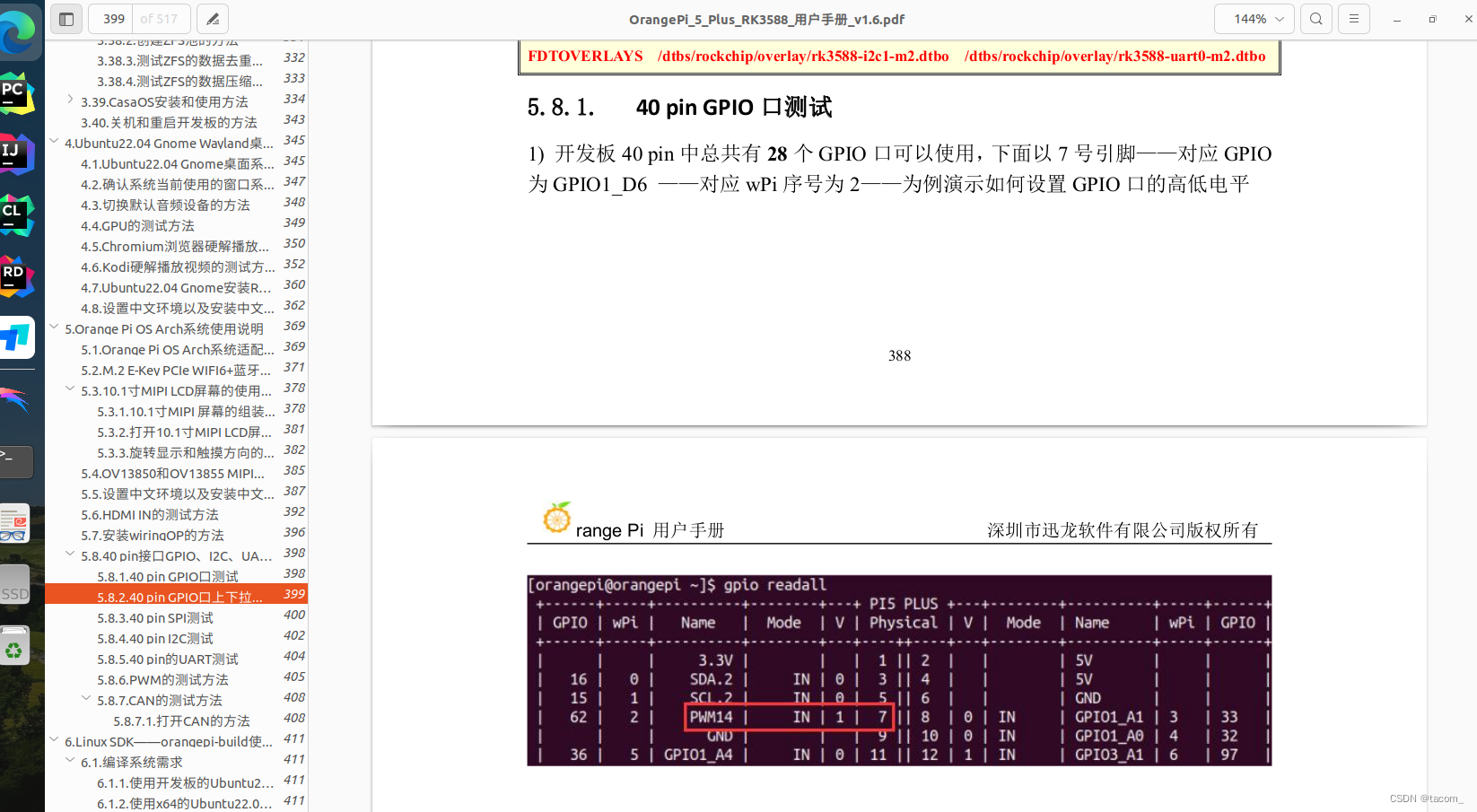Image resolution: width=1477 pixels, height=812 pixels.
Task: Click the 深圳市迅龙软件有限公司版权所有 header text
Action: [1123, 530]
